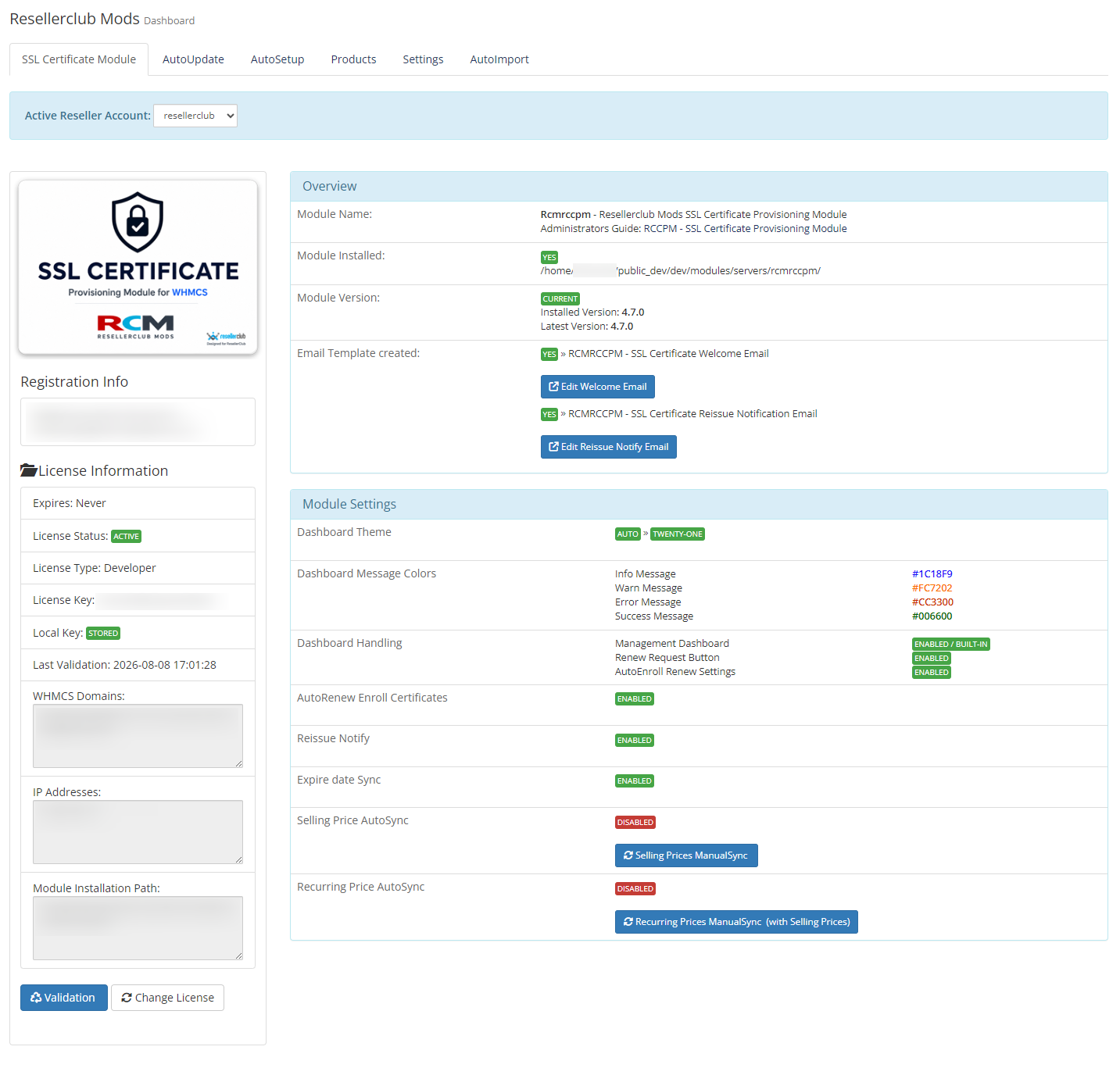This screenshot has height=1068, width=1120.
Task: Click the Registration Info blurred box
Action: [138, 422]
